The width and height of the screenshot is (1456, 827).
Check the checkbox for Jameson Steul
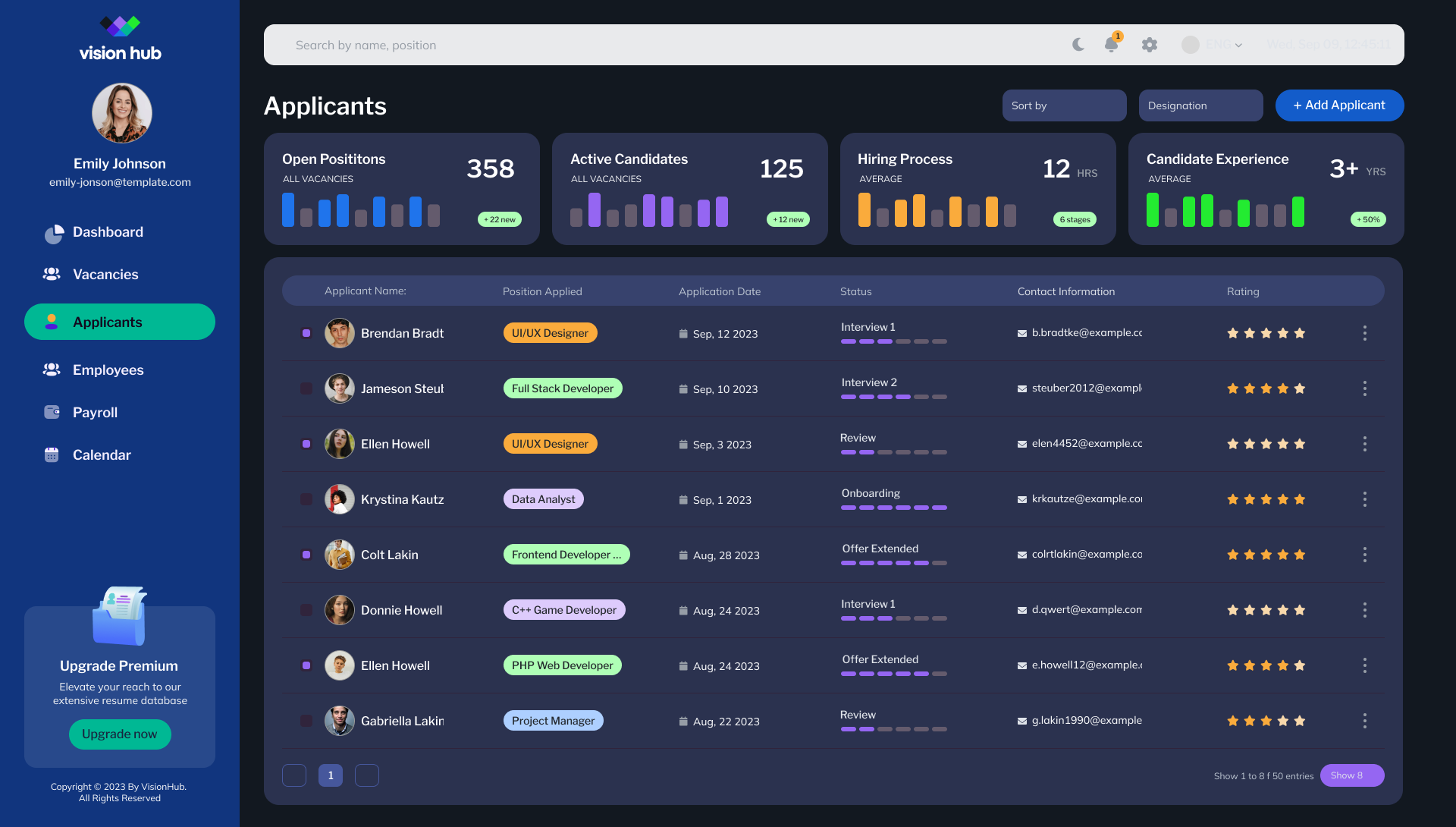pos(306,388)
